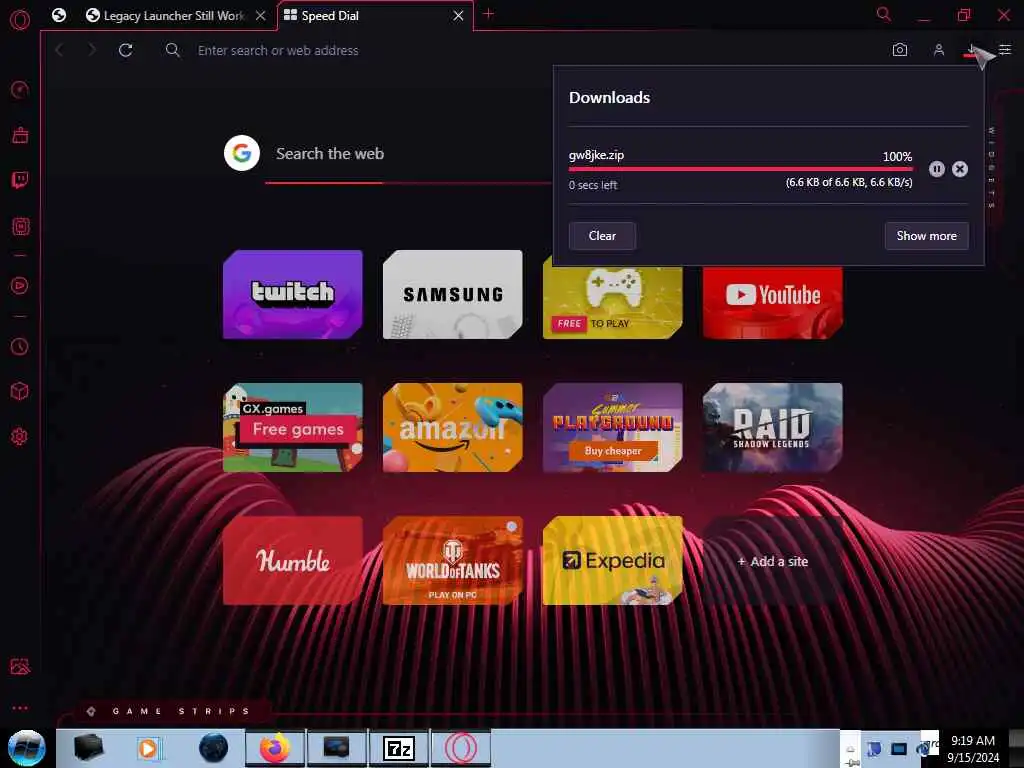Viewport: 1024px width, 768px height.
Task: Pause the gw8jke.zip download
Action: pyautogui.click(x=936, y=169)
